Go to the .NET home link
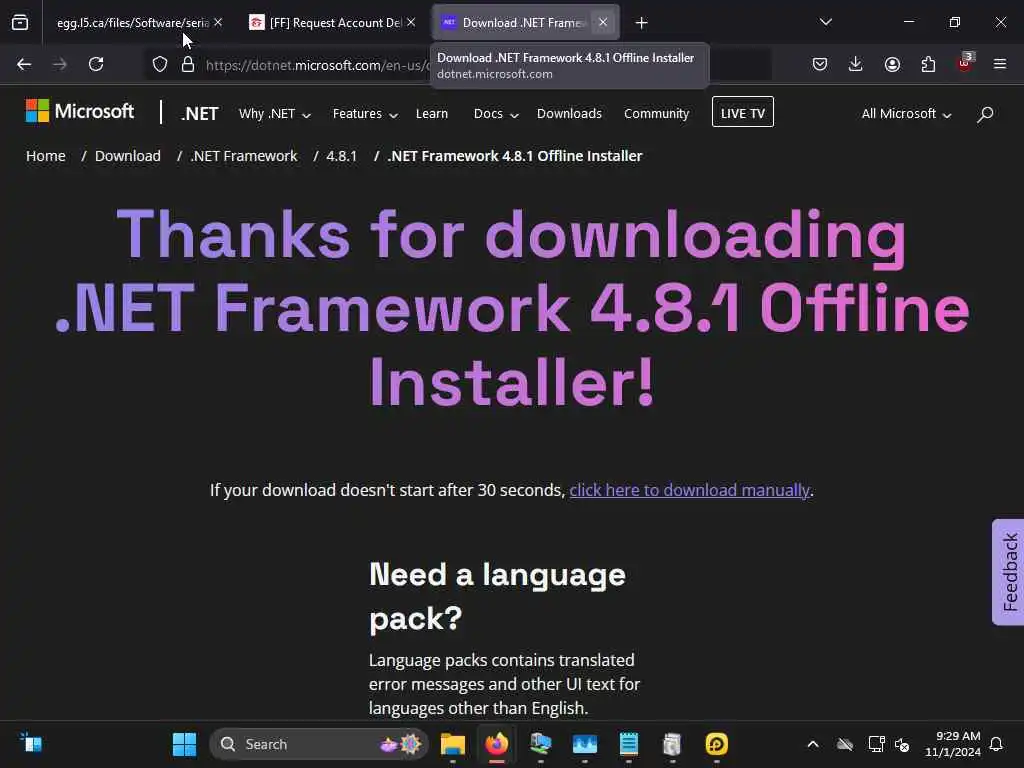The height and width of the screenshot is (768, 1024). 200,114
